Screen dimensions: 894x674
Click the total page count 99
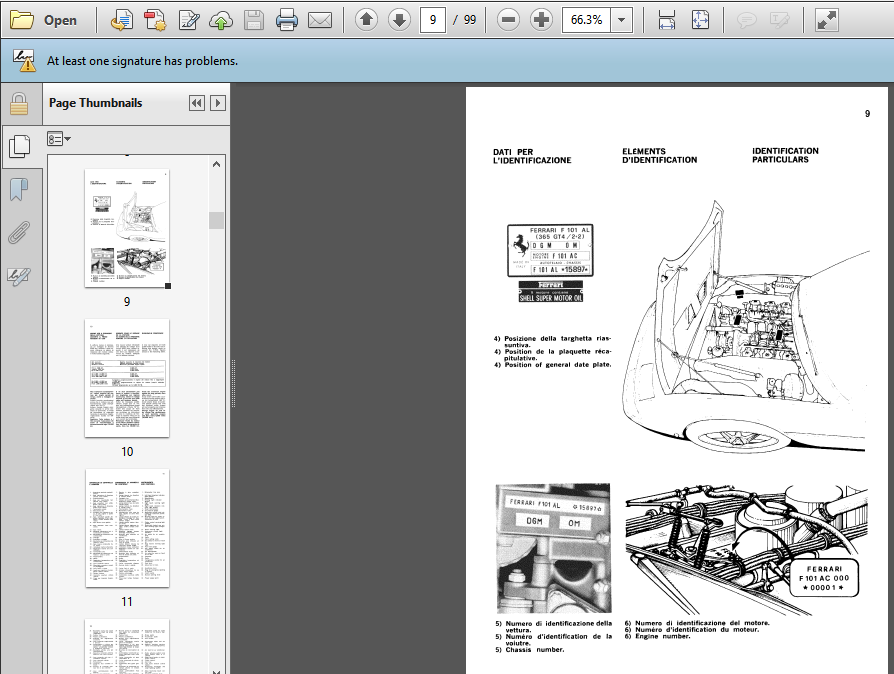[470, 20]
